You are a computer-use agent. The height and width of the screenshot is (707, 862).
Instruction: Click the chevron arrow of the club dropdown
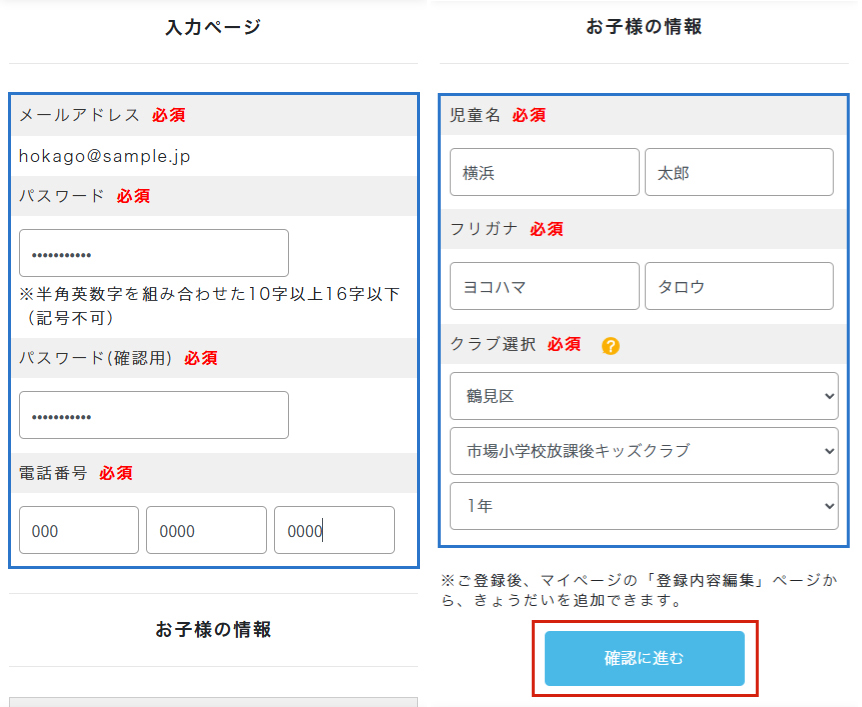pos(829,451)
